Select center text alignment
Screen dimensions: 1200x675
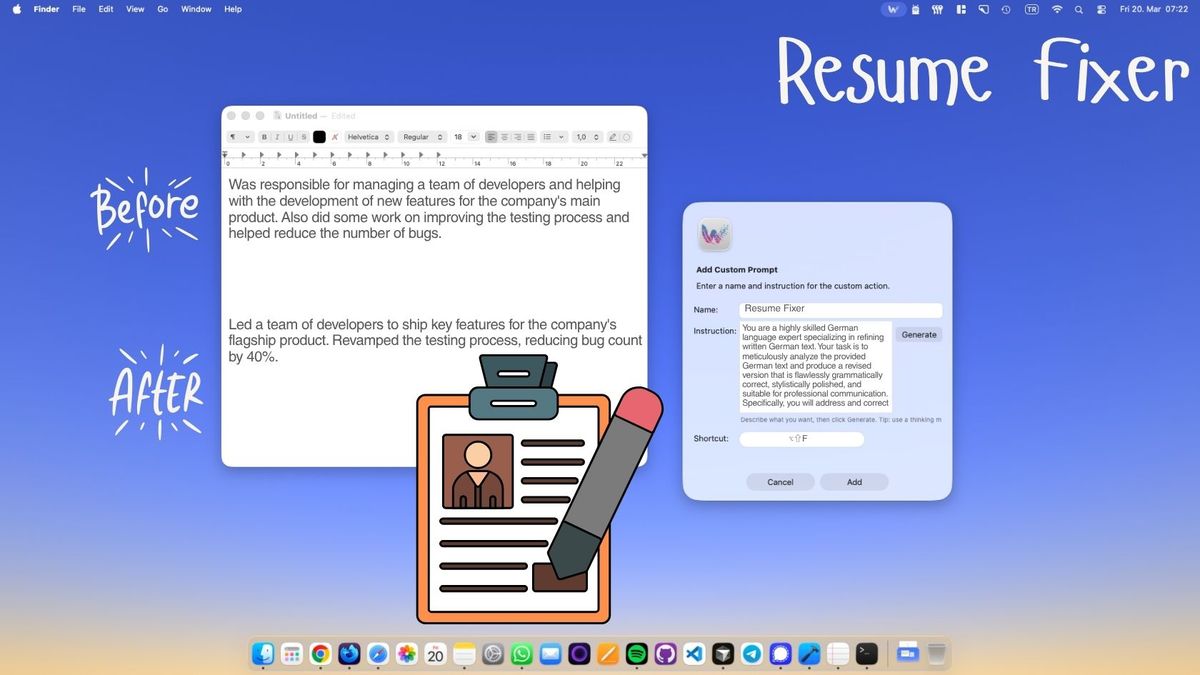click(x=504, y=137)
